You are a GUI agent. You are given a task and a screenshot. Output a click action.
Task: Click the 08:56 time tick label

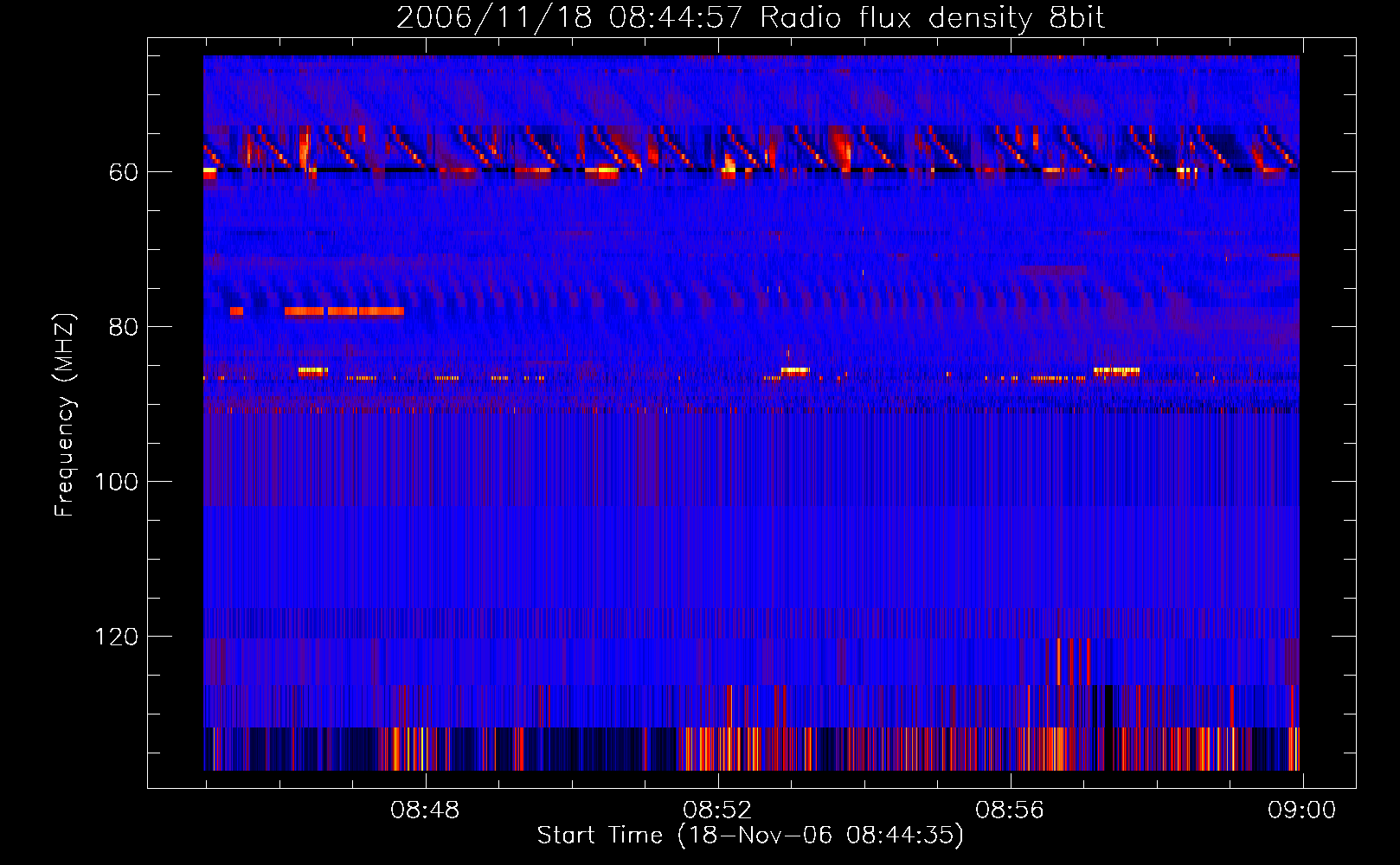pos(1010,810)
